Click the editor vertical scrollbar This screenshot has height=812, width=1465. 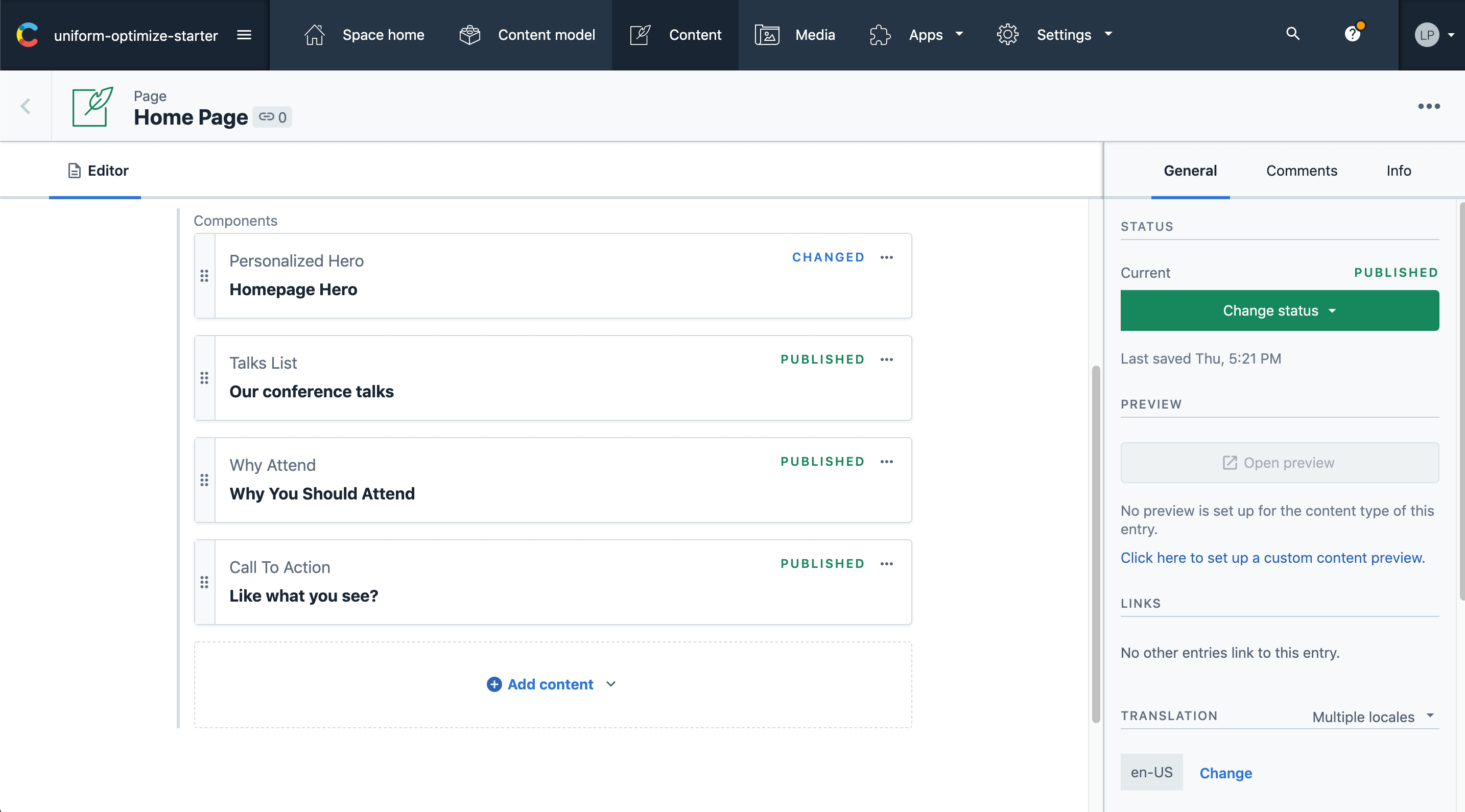[1095, 544]
